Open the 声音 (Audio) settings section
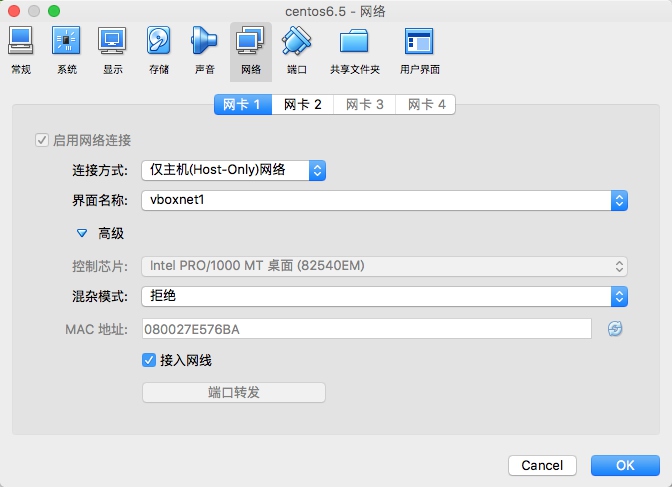This screenshot has width=672, height=487. coord(204,51)
